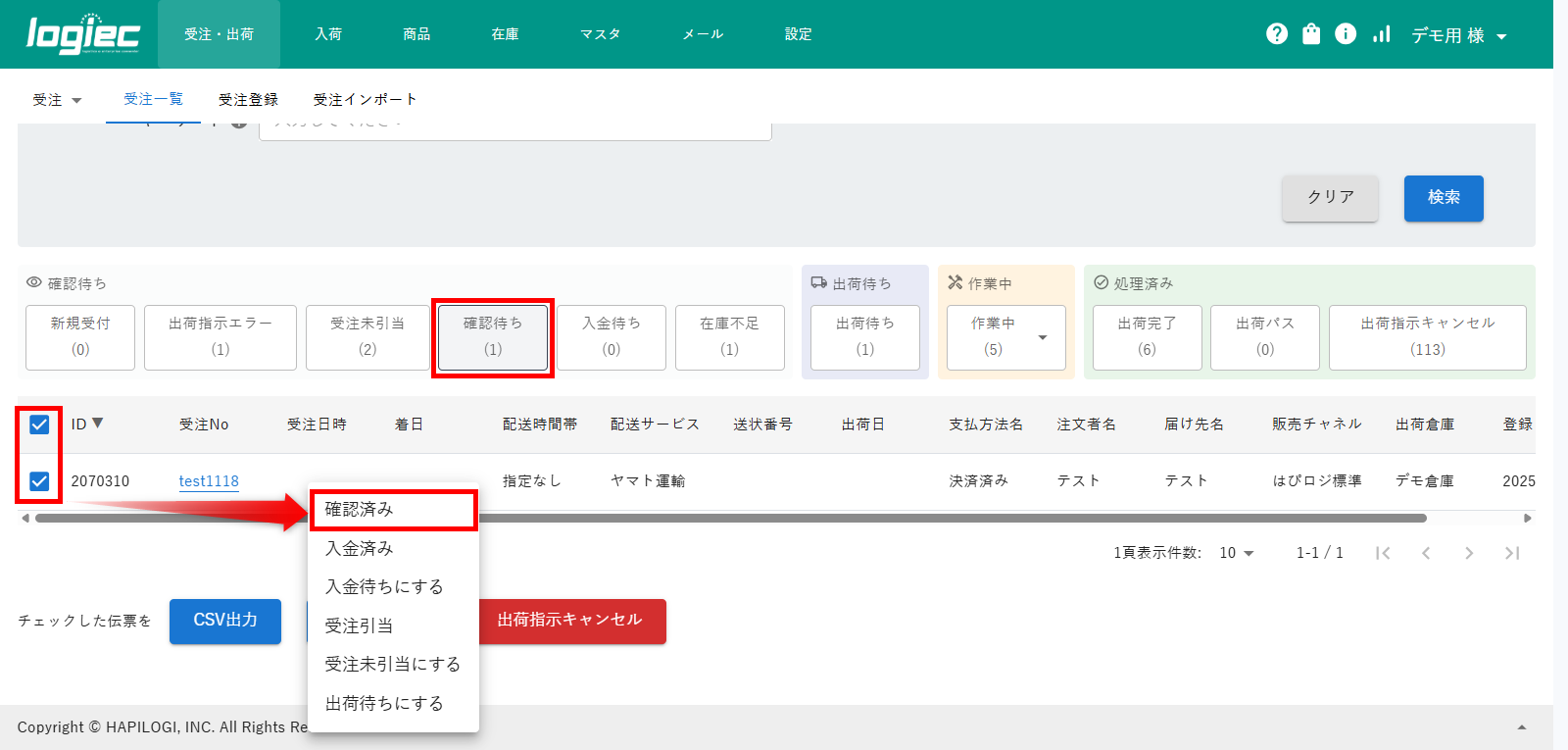This screenshot has height=750, width=1568.
Task: Go to next page arrow
Action: click(x=1468, y=553)
